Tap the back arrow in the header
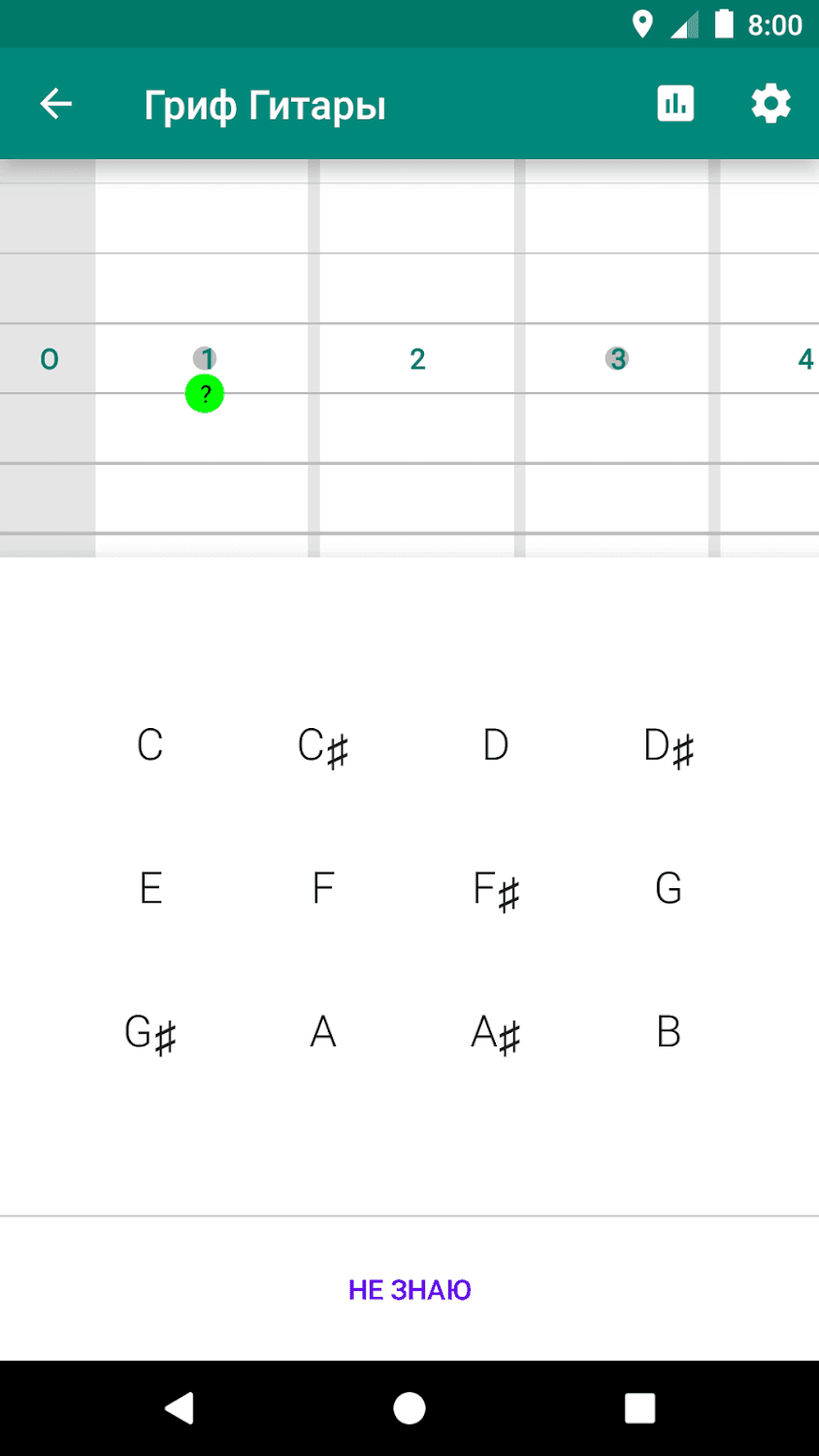Image resolution: width=819 pixels, height=1456 pixels. pos(56,104)
